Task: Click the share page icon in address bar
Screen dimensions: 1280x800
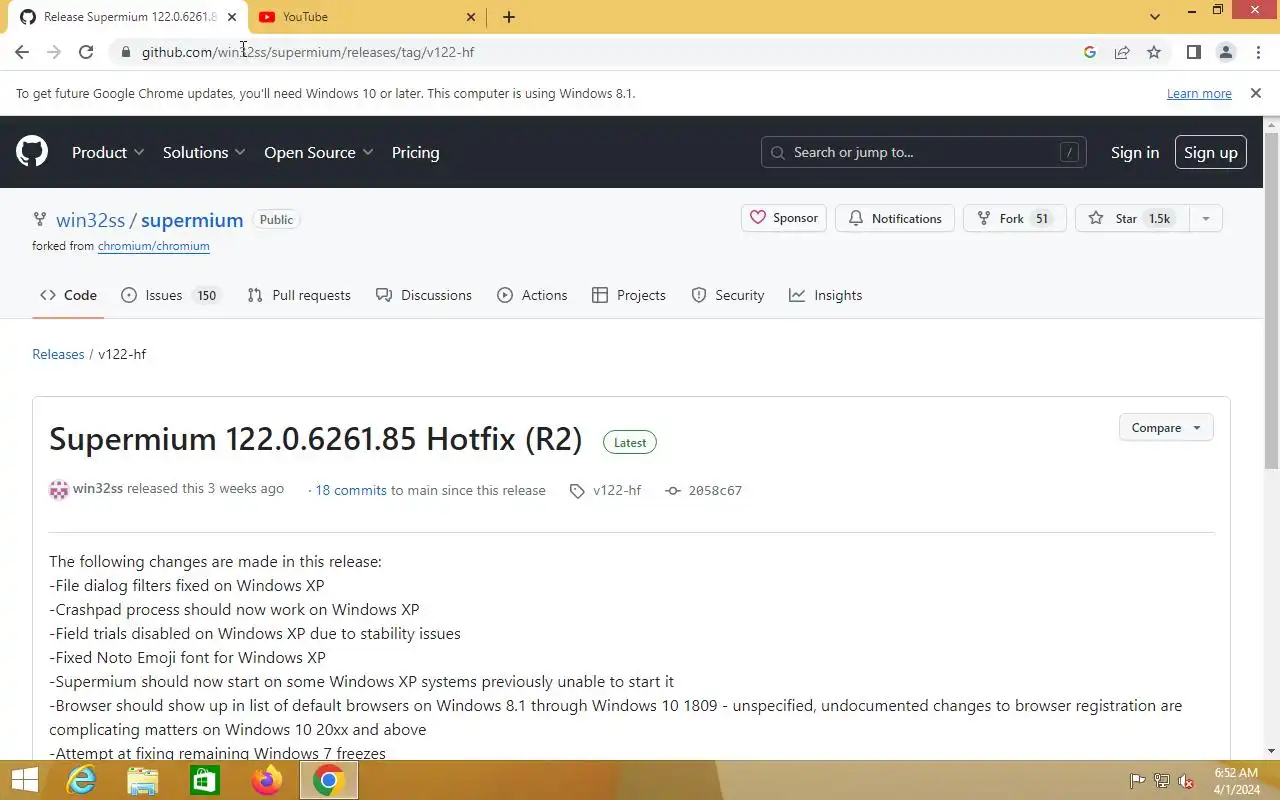Action: (x=1122, y=52)
